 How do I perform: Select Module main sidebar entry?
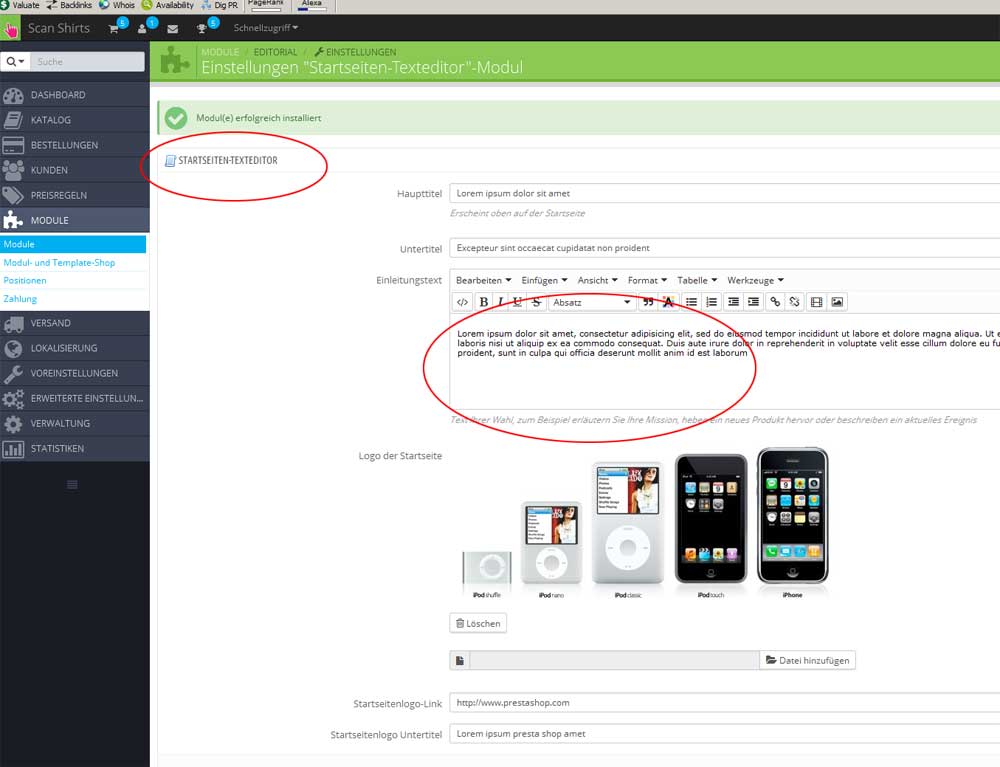click(x=75, y=221)
